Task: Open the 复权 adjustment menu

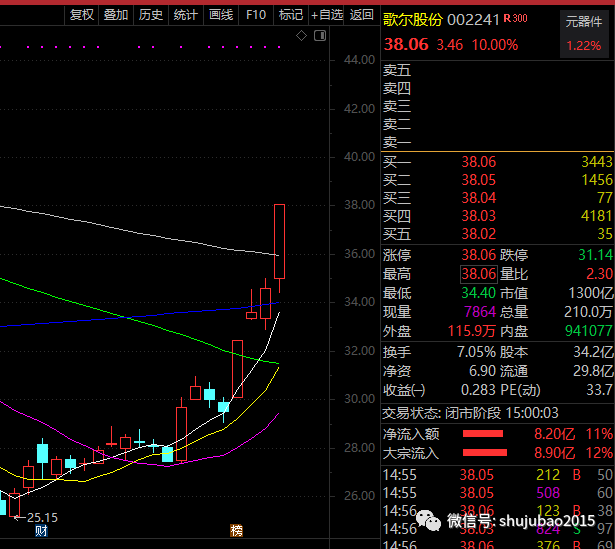Action: (82, 14)
